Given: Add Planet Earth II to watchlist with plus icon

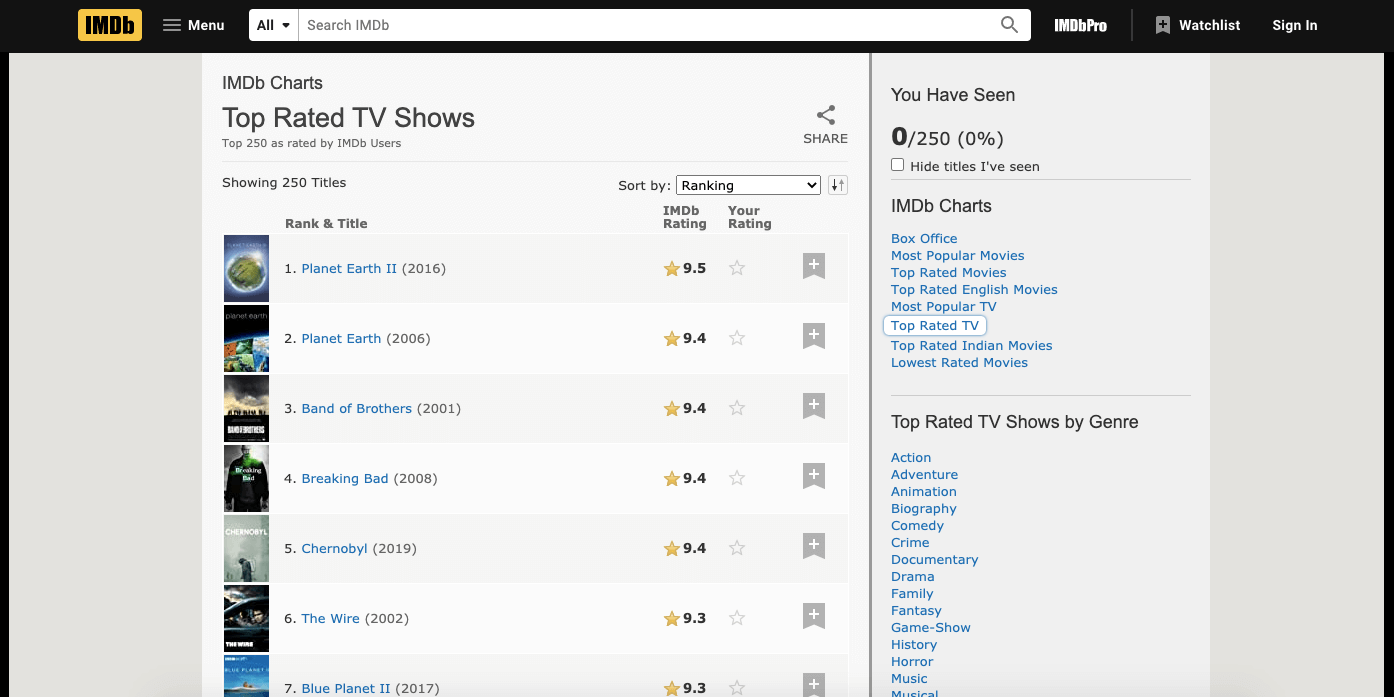Looking at the screenshot, I should 813,266.
